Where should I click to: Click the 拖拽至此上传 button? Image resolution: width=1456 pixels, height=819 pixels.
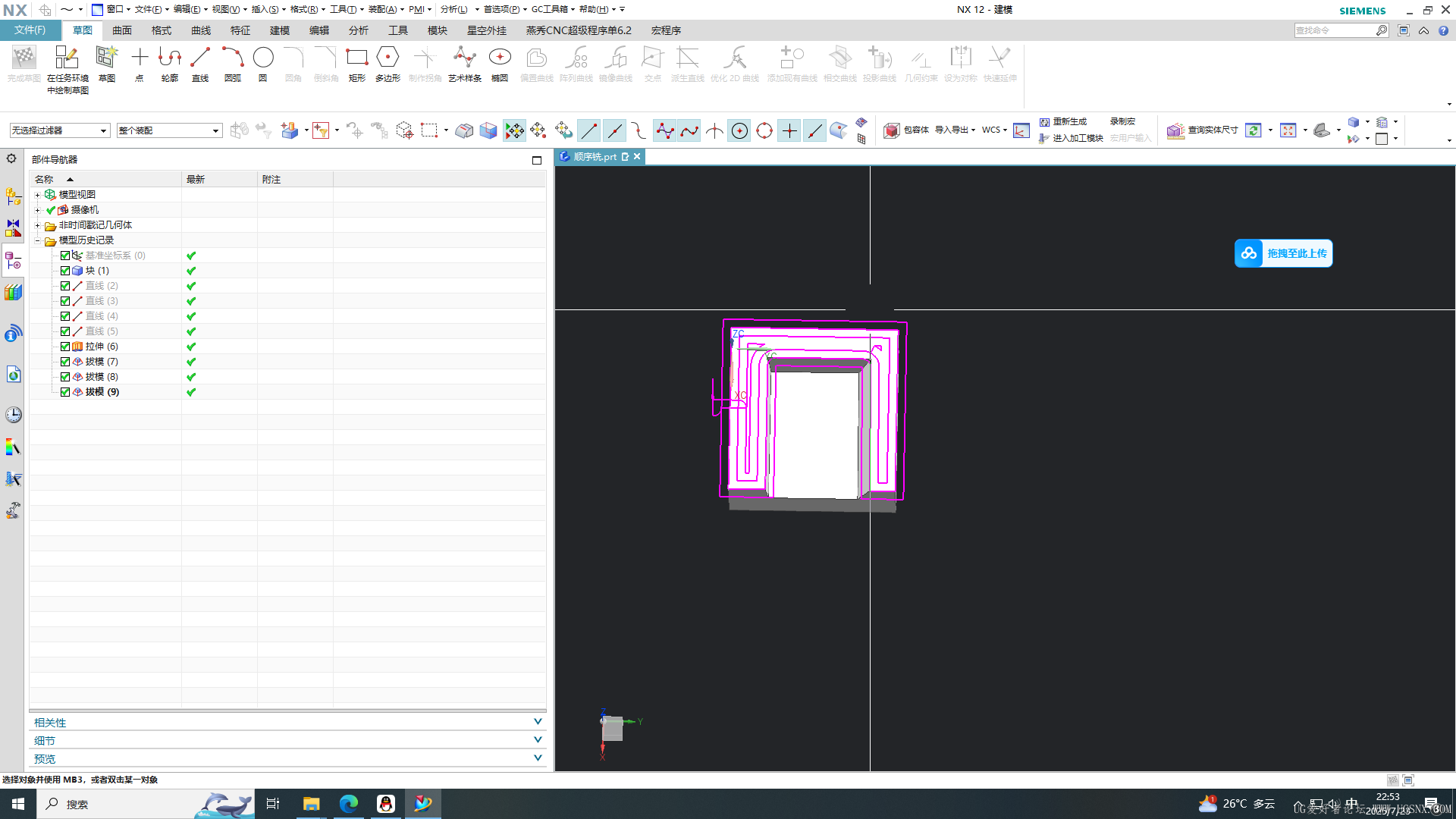(1283, 253)
